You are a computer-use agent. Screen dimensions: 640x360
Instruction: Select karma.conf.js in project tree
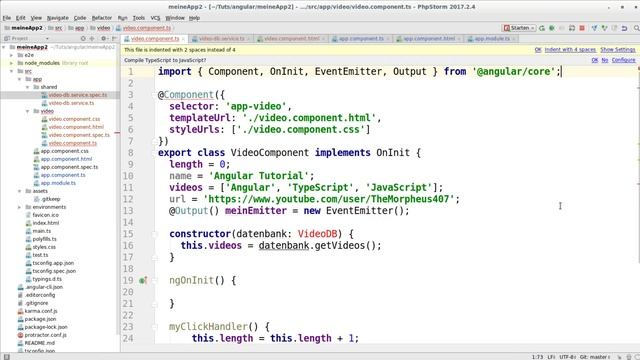coord(40,311)
